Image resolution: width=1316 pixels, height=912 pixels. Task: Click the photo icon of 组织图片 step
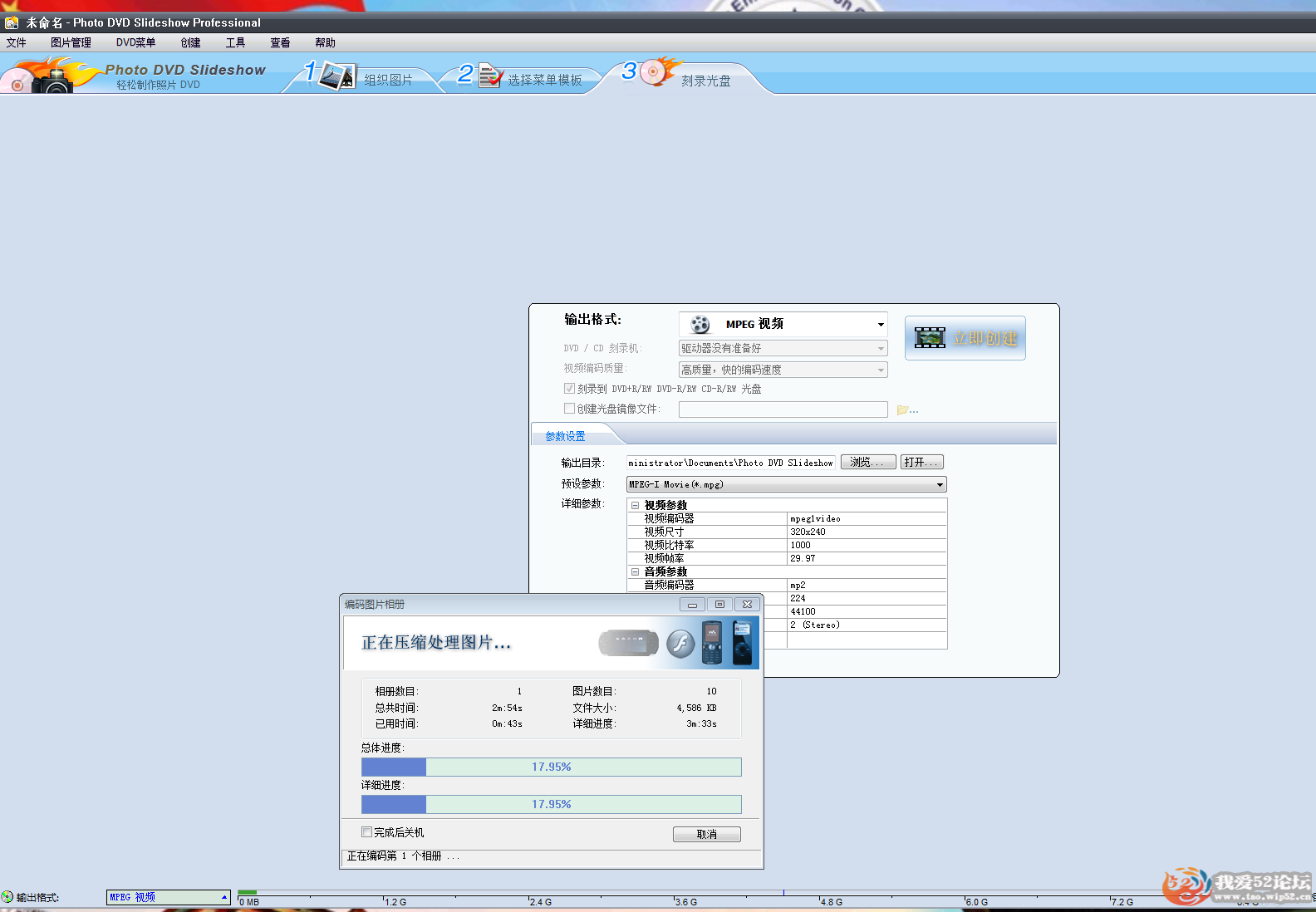(337, 76)
